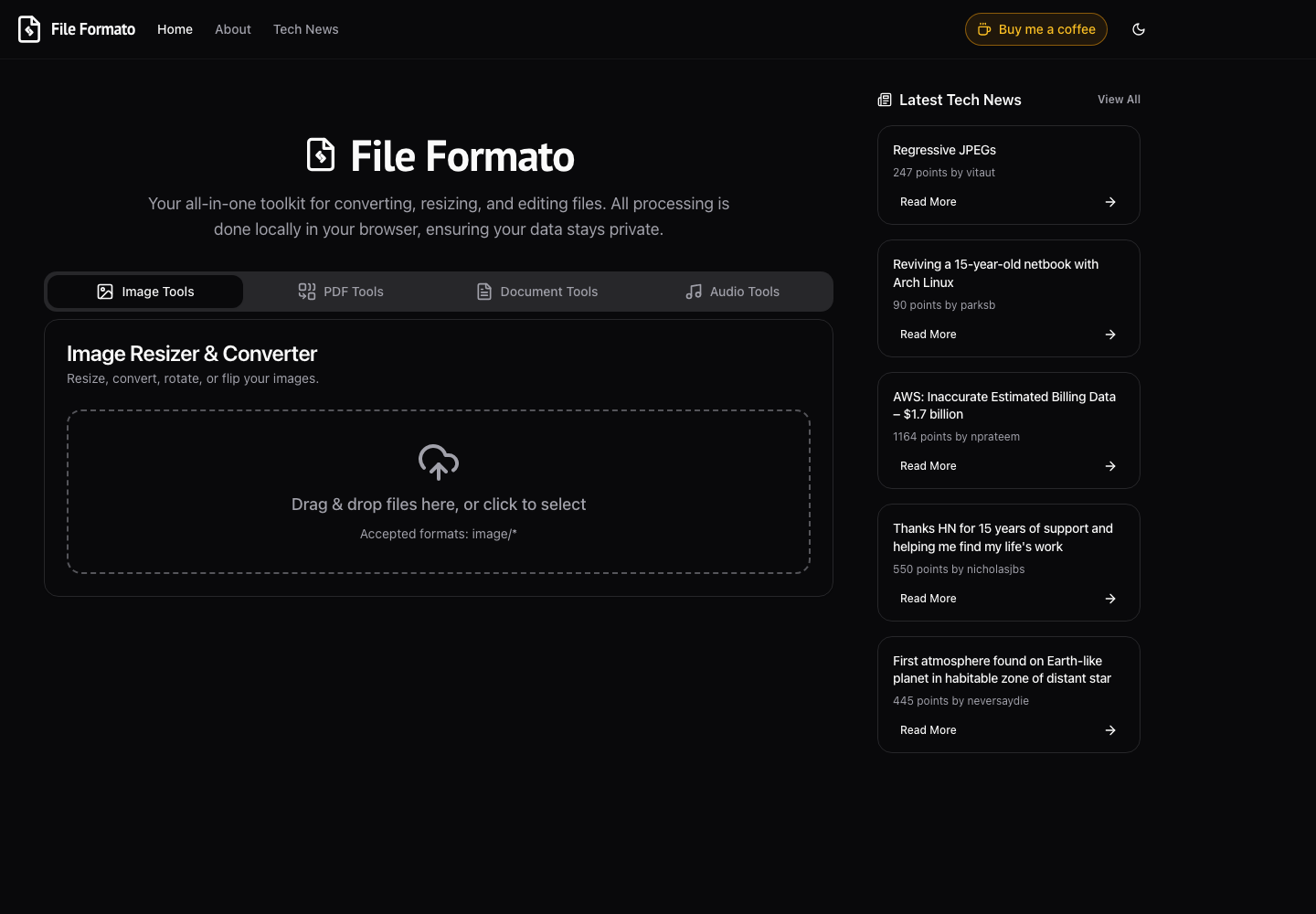The width and height of the screenshot is (1316, 914).
Task: Click View All tech news
Action: [1119, 100]
